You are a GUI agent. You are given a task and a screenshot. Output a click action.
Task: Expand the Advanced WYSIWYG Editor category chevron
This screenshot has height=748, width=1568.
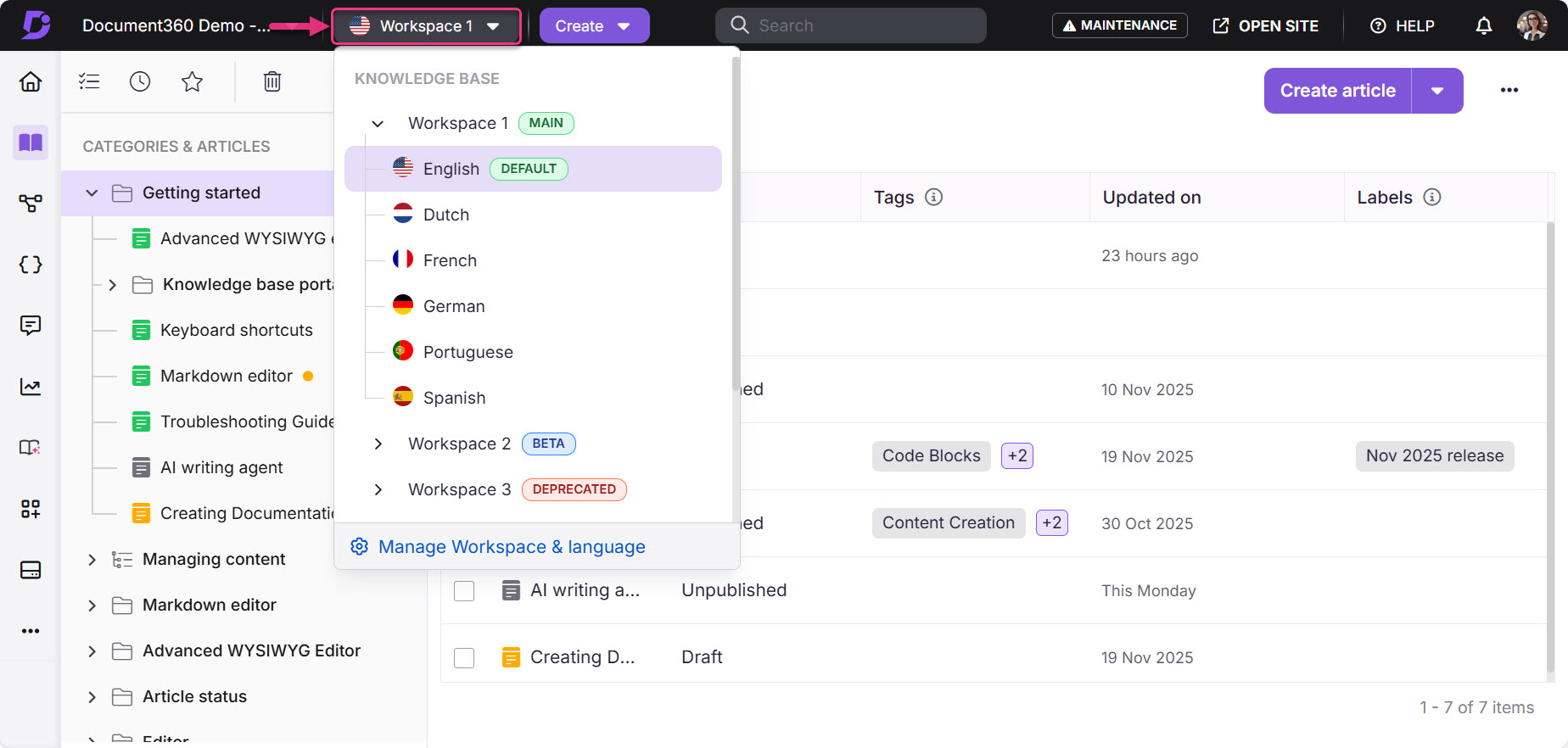[92, 650]
